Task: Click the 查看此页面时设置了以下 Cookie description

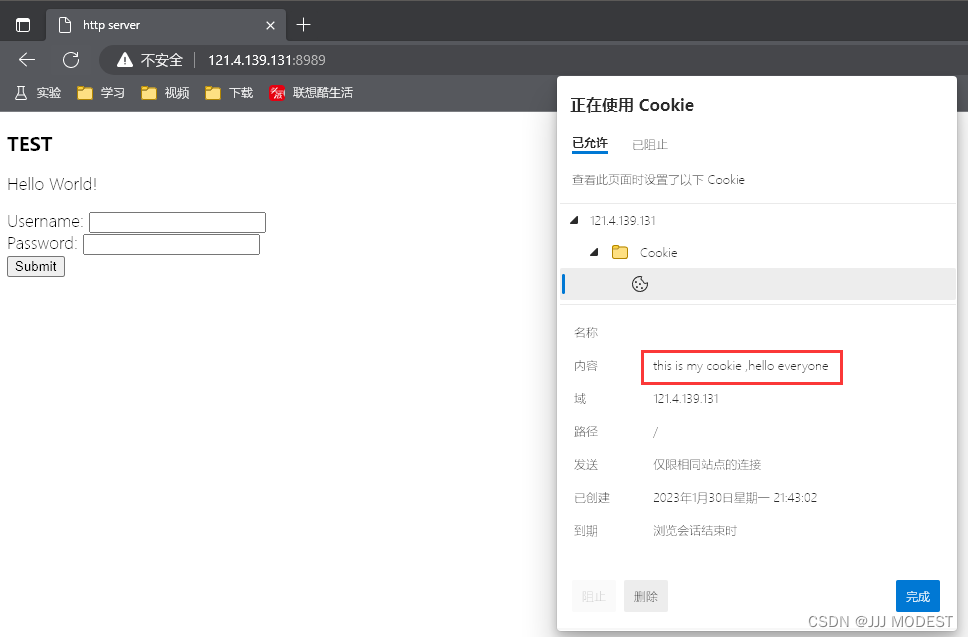Action: coord(658,180)
